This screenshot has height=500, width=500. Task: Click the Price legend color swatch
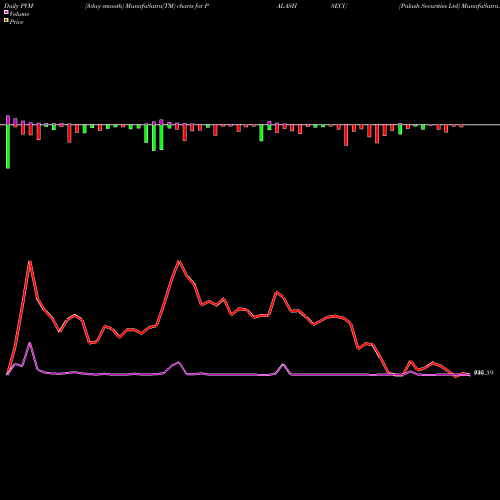tap(6, 21)
